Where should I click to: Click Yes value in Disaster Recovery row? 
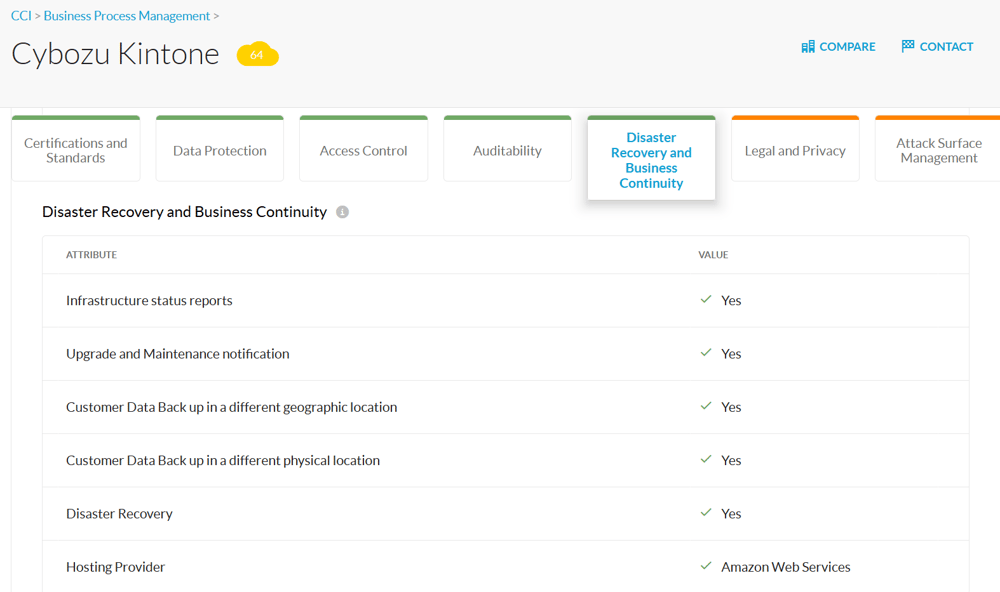coord(731,514)
